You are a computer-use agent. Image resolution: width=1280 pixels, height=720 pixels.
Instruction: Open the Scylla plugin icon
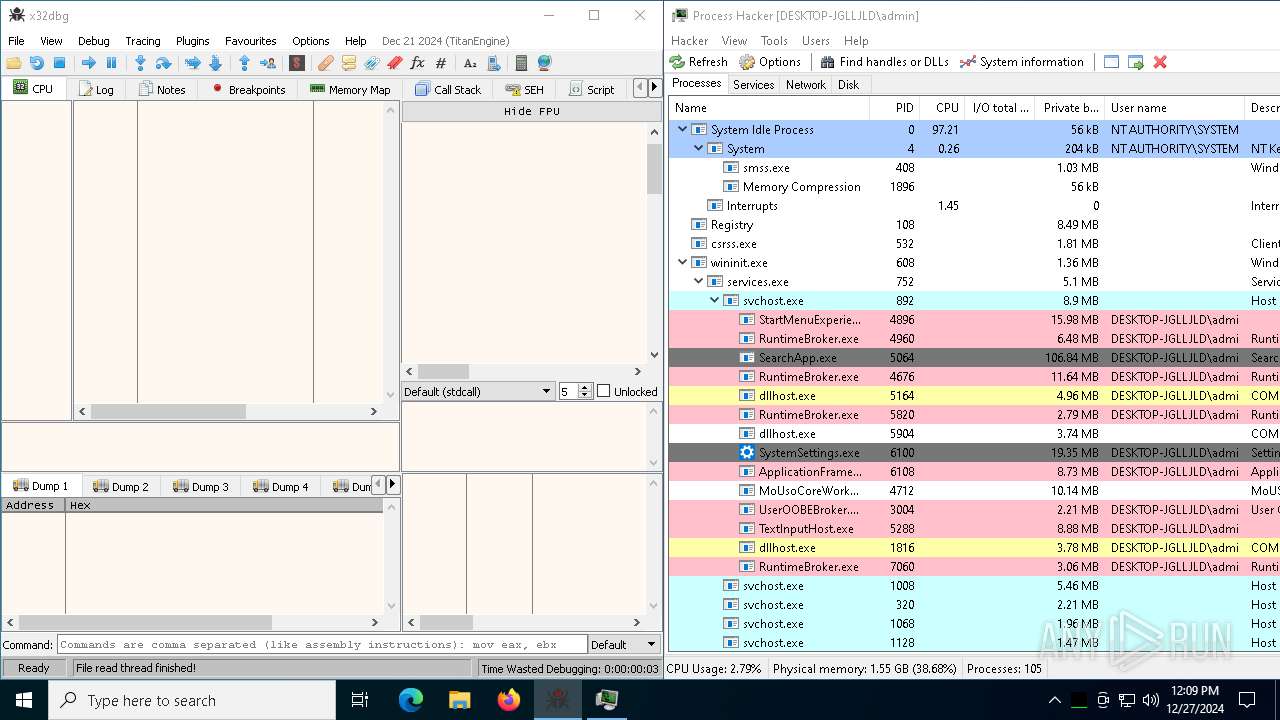tap(297, 63)
